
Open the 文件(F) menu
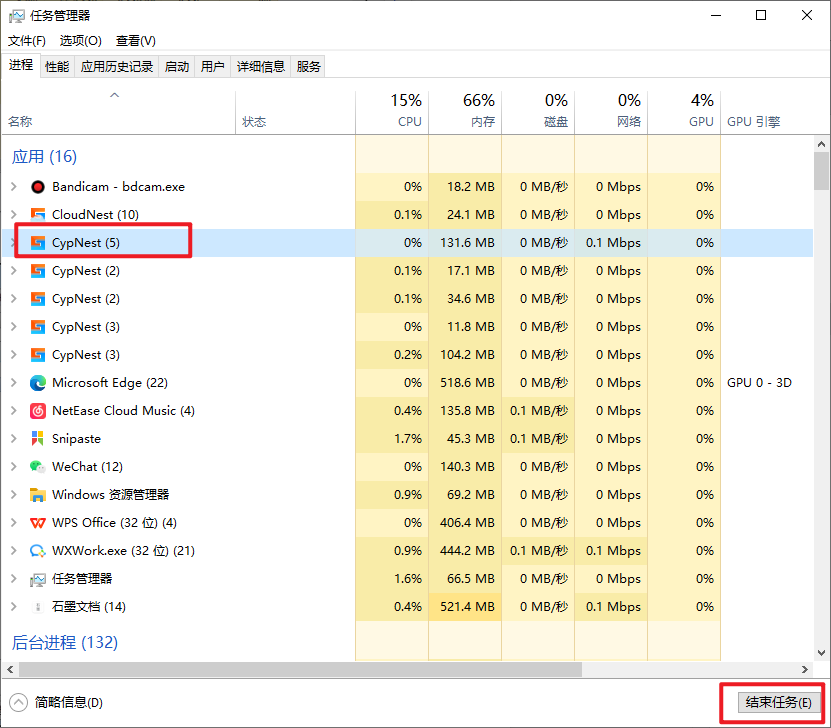tap(26, 41)
